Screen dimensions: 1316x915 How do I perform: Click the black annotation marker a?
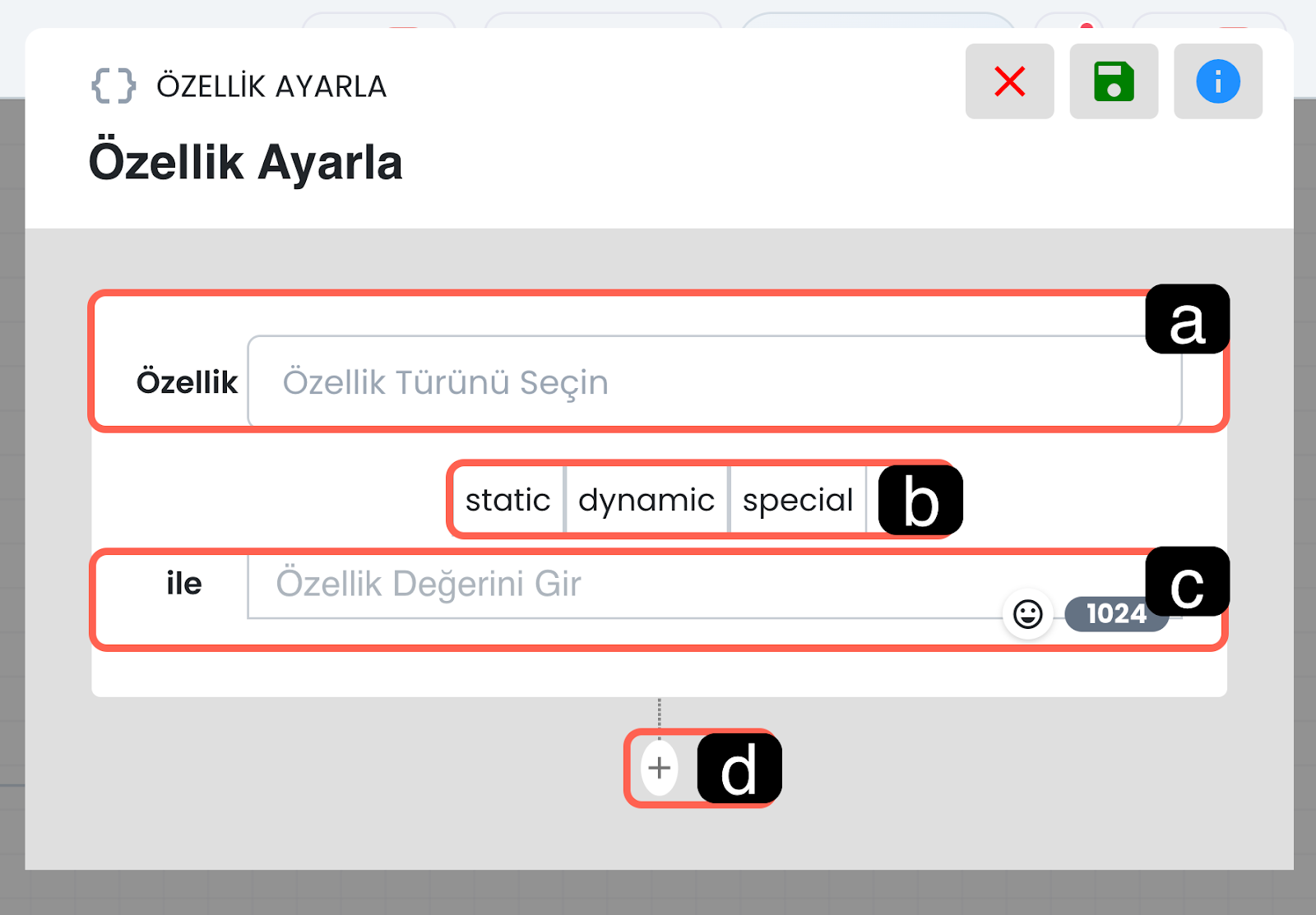point(1187,320)
